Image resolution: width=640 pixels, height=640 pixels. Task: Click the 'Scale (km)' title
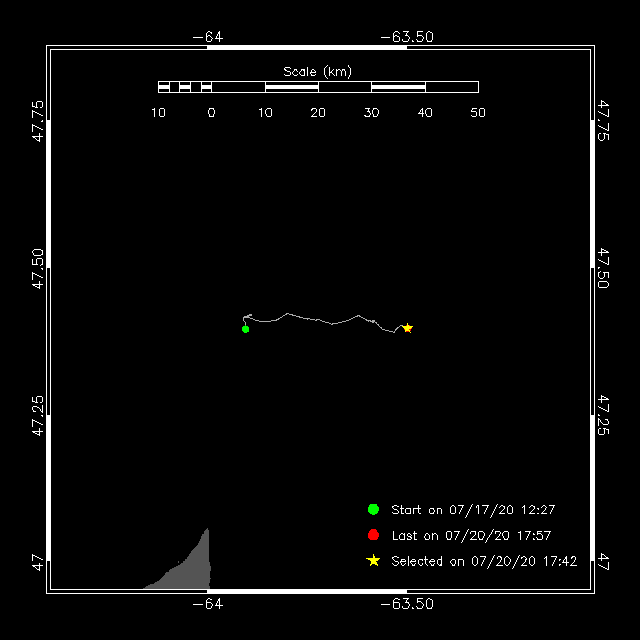click(x=318, y=71)
